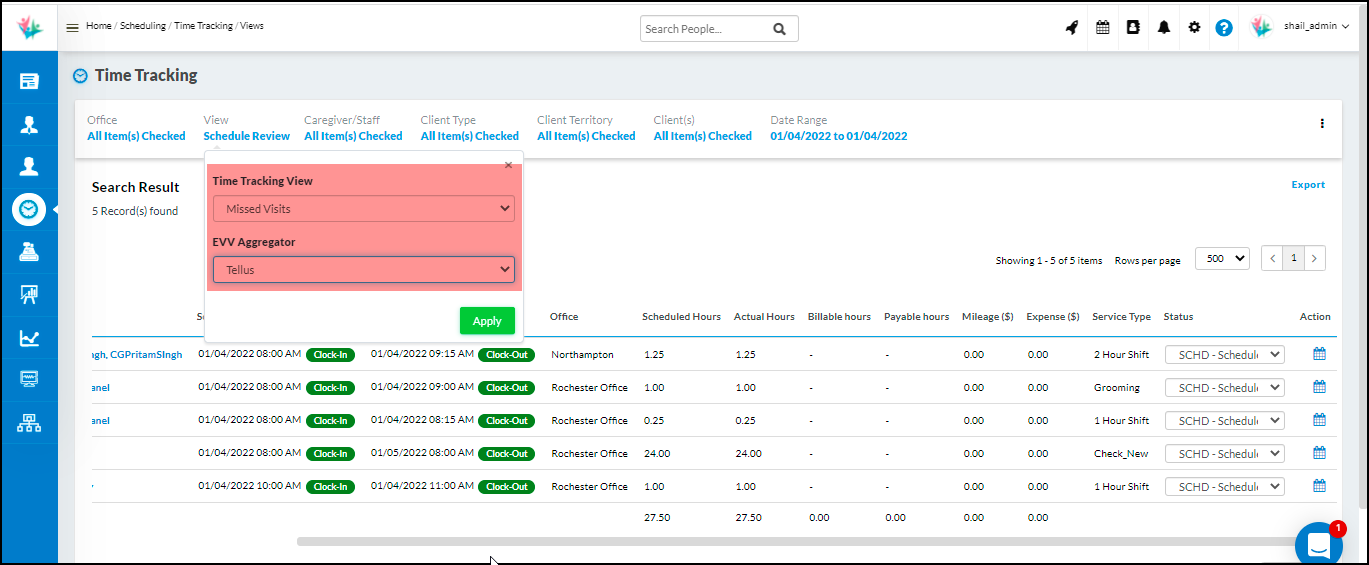Click the calendar action icon for Northampton row
1369x565 pixels.
[1318, 354]
